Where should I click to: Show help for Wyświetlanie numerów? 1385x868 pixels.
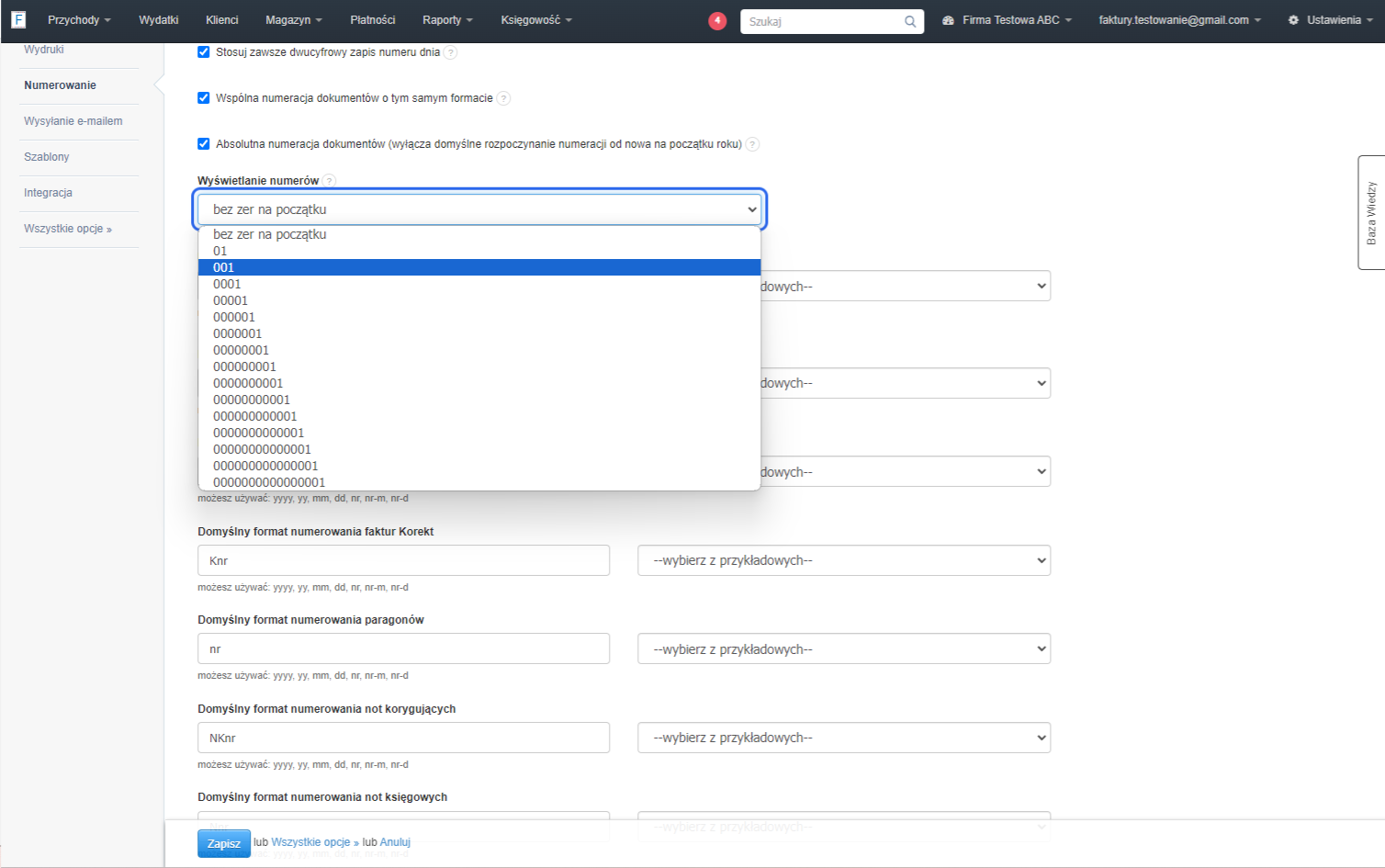[329, 181]
